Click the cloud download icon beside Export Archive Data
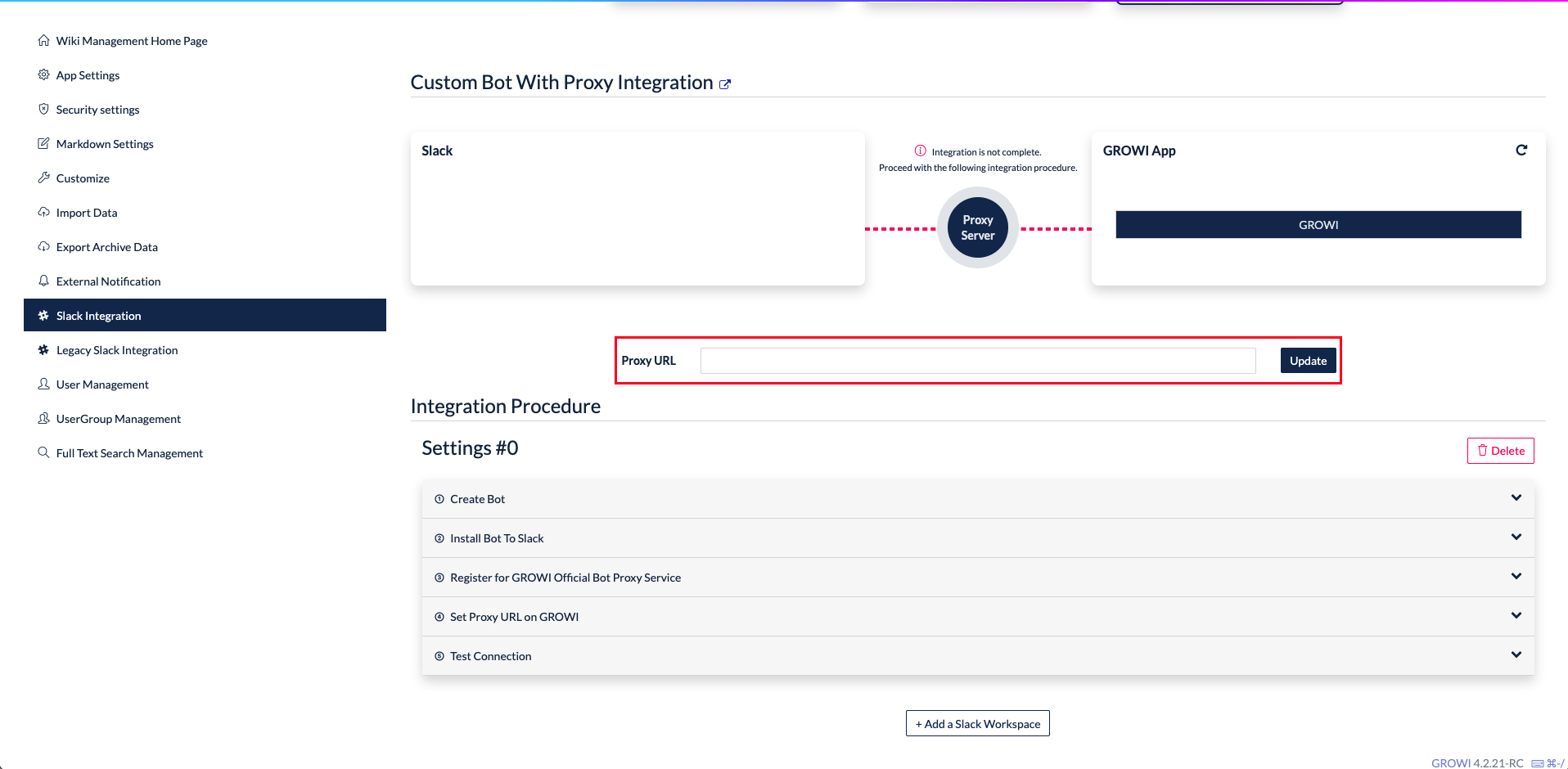Image resolution: width=1568 pixels, height=769 pixels. pyautogui.click(x=43, y=246)
